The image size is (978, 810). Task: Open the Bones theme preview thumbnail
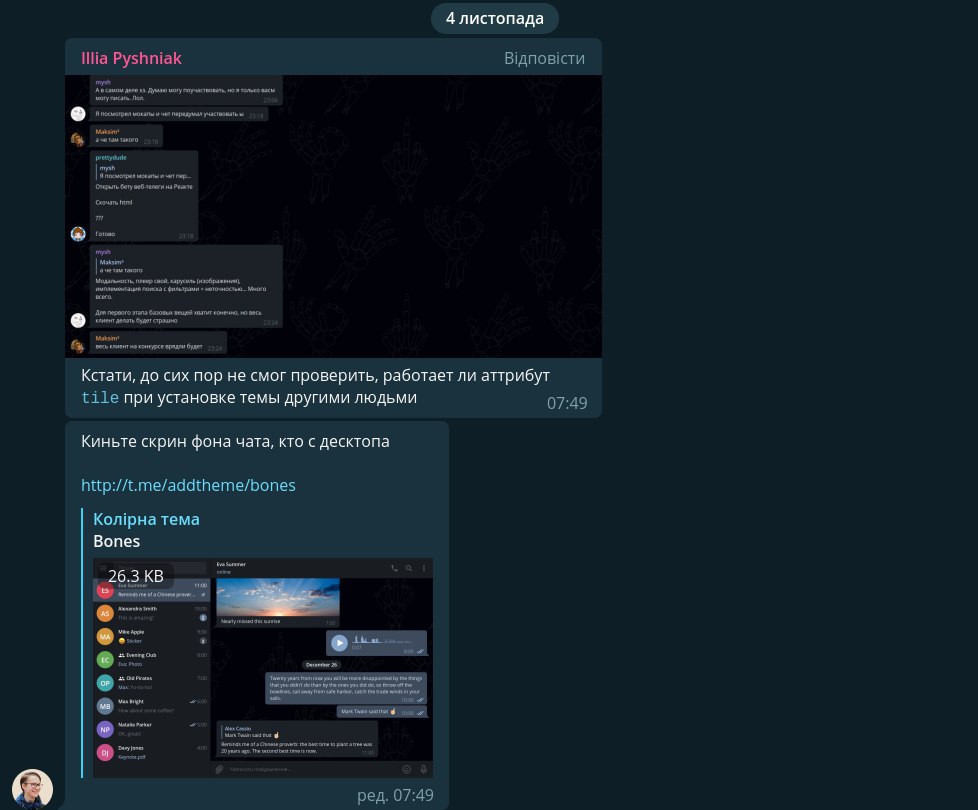[x=263, y=668]
